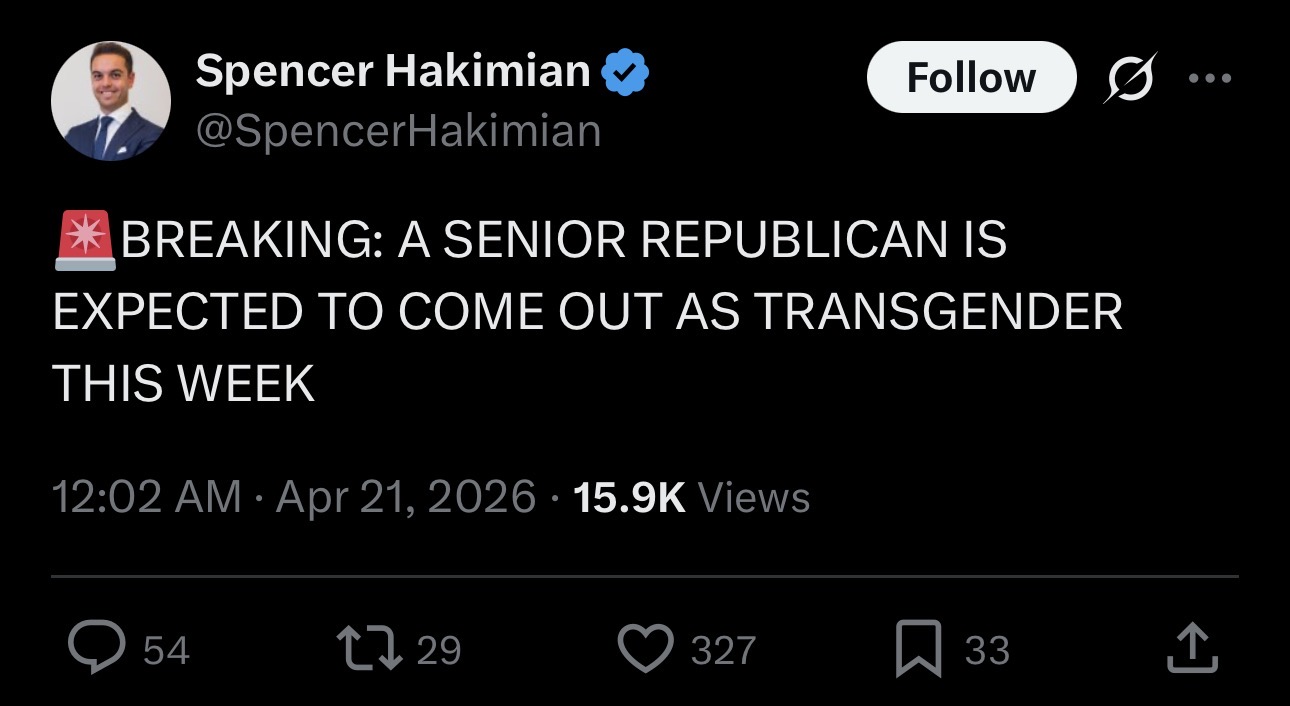
Task: Click the 29 reposts count
Action: [x=439, y=651]
